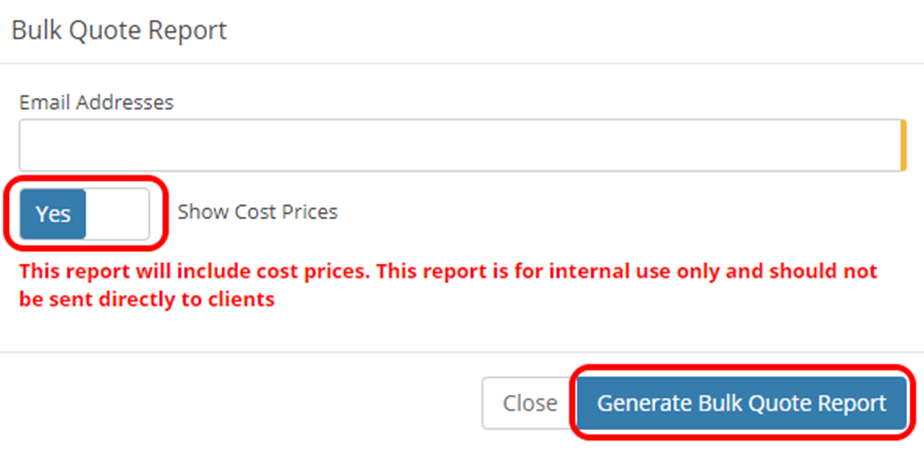Screen dimensions: 924x450
Task: Focus the email recipients text box
Action: 460,146
